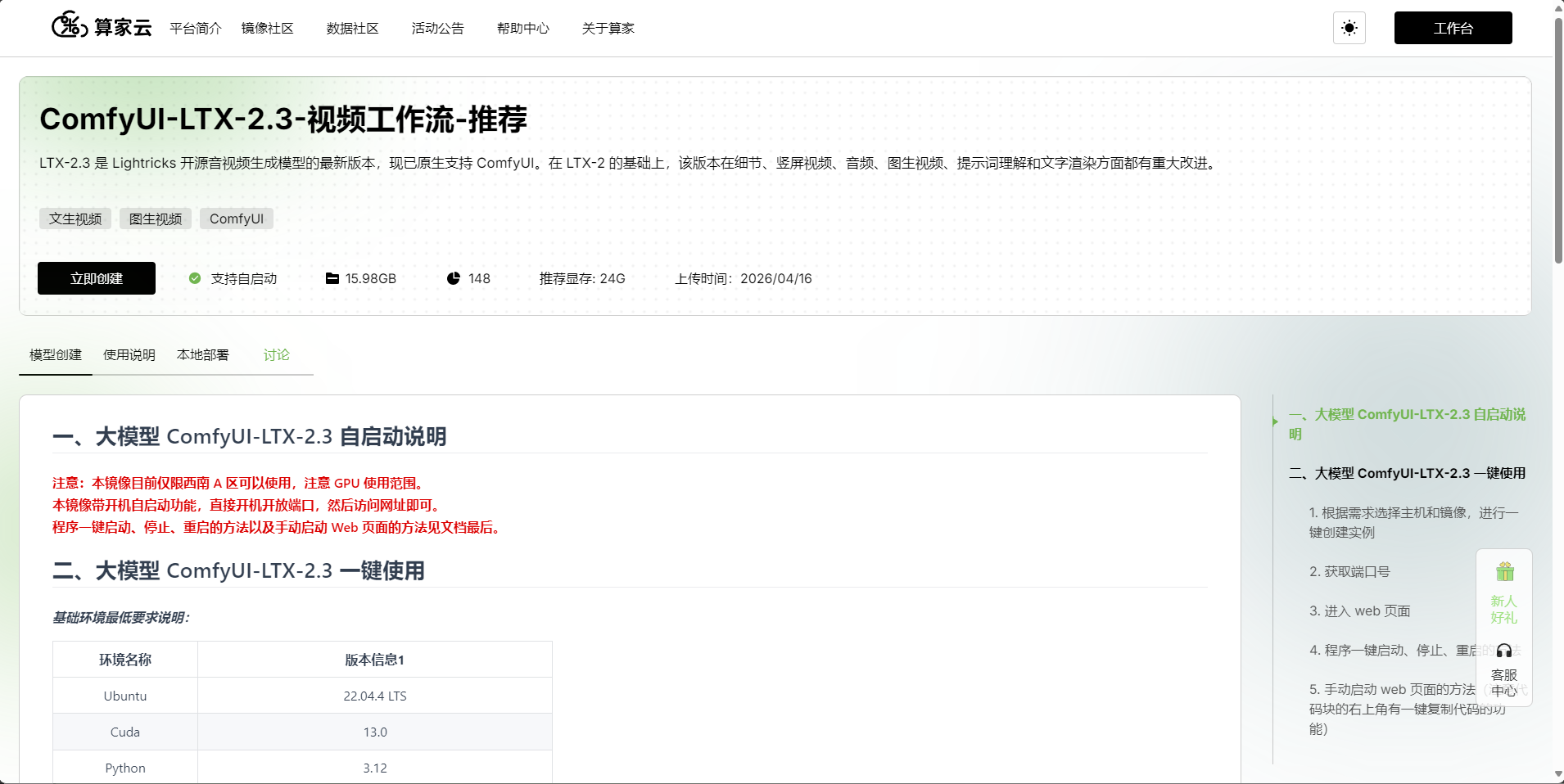1564x784 pixels.
Task: Click the 22.04.4 LTS version cell
Action: click(375, 696)
